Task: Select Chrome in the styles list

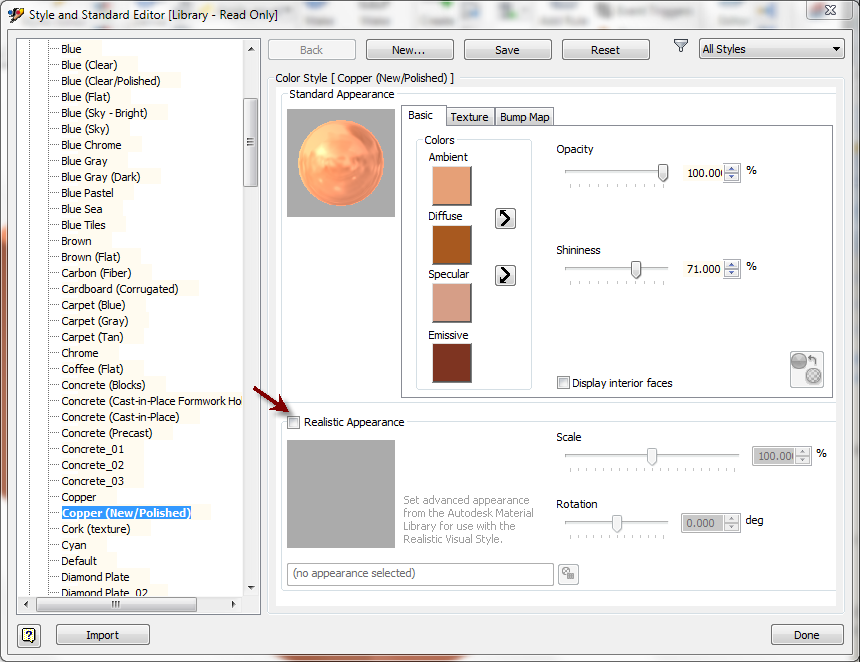Action: pos(79,352)
